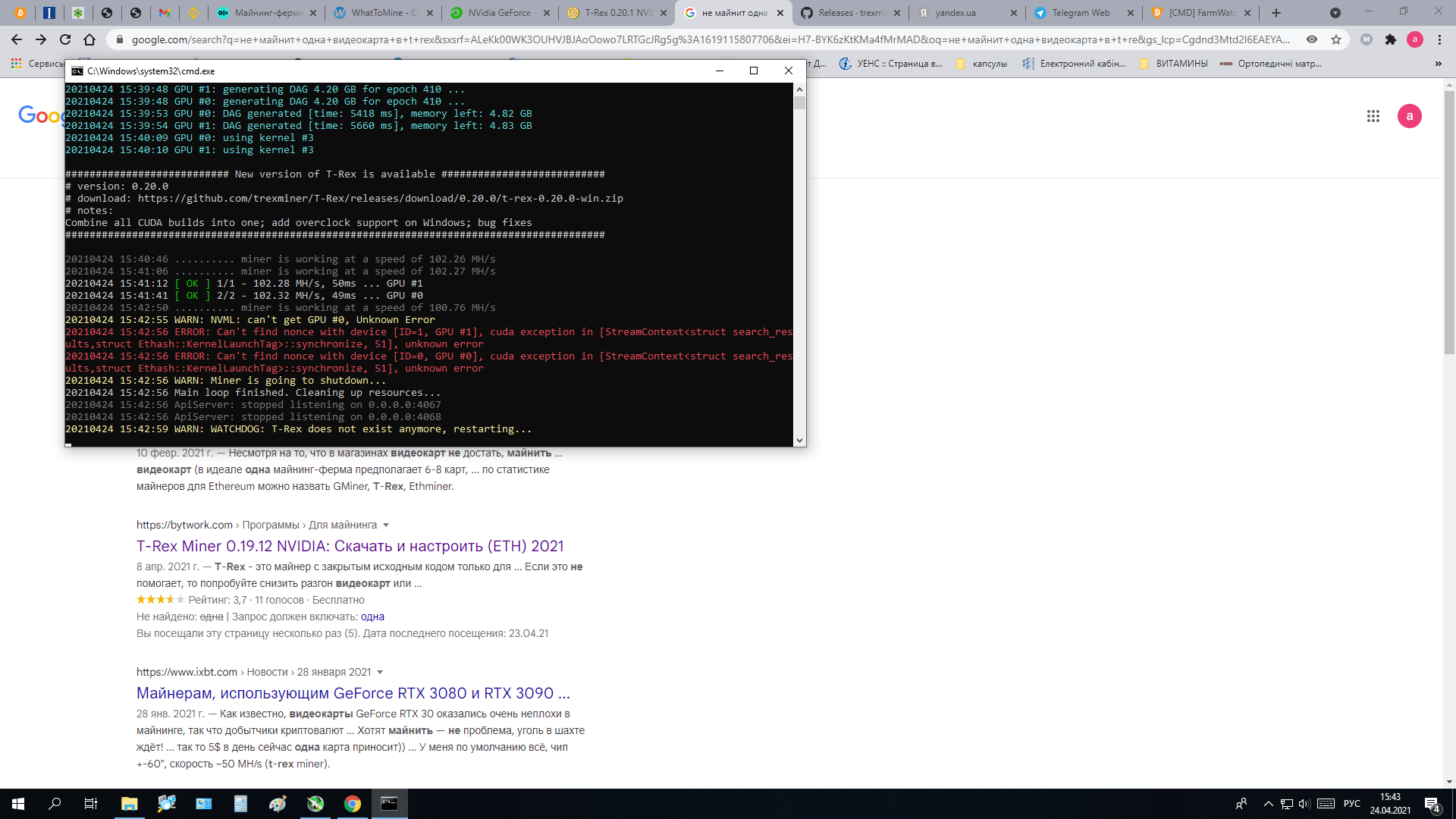This screenshot has height=819, width=1456.
Task: Switch to NVidia GeForce tab
Action: click(500, 13)
